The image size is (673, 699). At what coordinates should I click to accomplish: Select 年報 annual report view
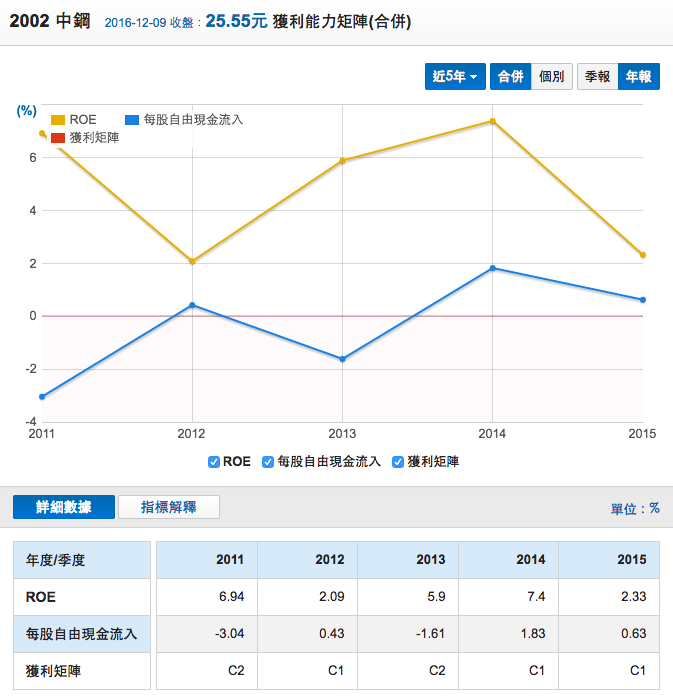[638, 77]
